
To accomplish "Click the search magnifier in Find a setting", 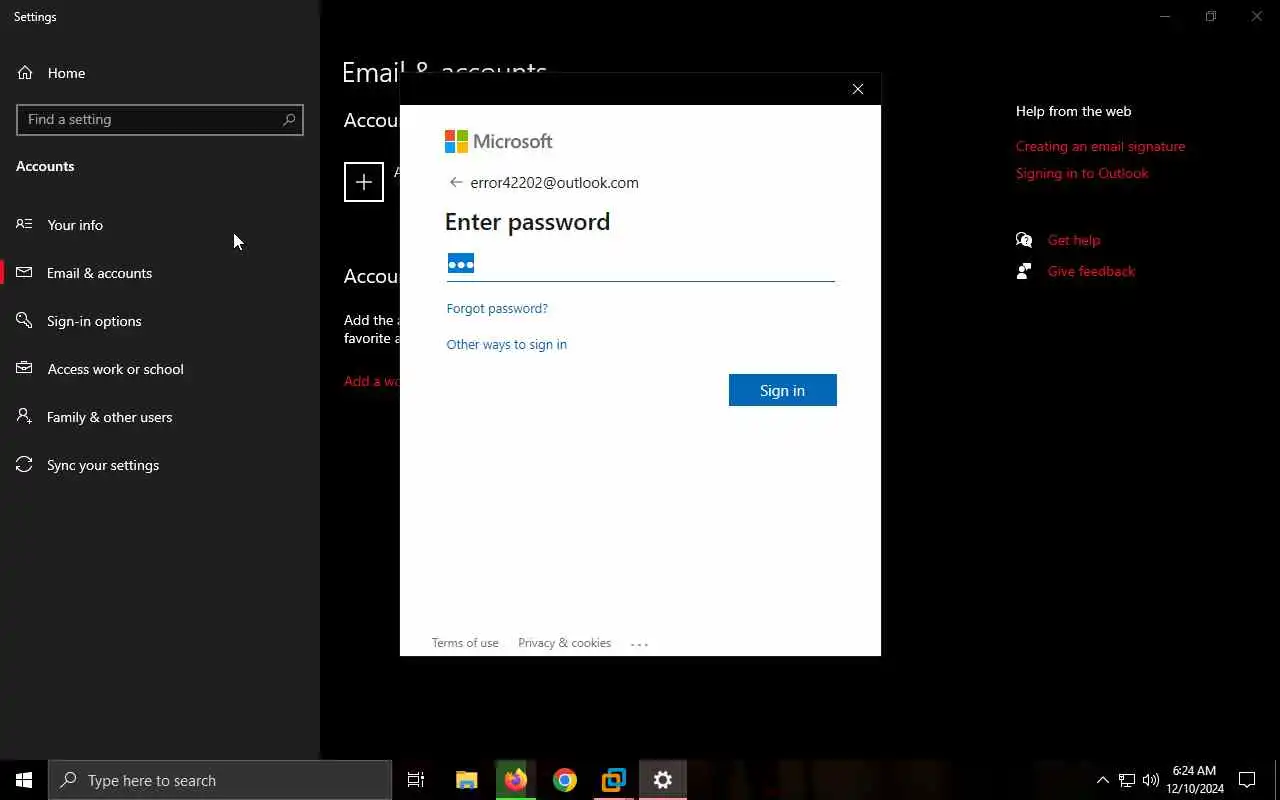I will (x=289, y=119).
